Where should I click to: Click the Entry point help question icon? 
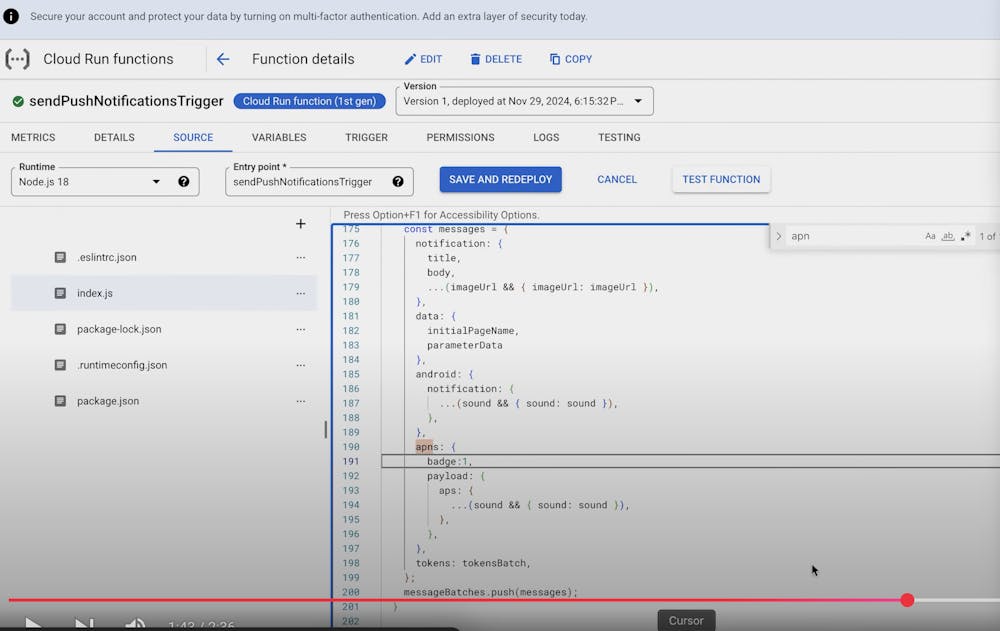point(398,182)
